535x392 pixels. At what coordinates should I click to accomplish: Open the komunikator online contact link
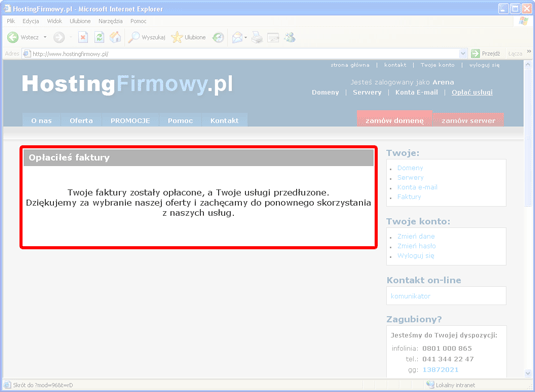(x=410, y=296)
